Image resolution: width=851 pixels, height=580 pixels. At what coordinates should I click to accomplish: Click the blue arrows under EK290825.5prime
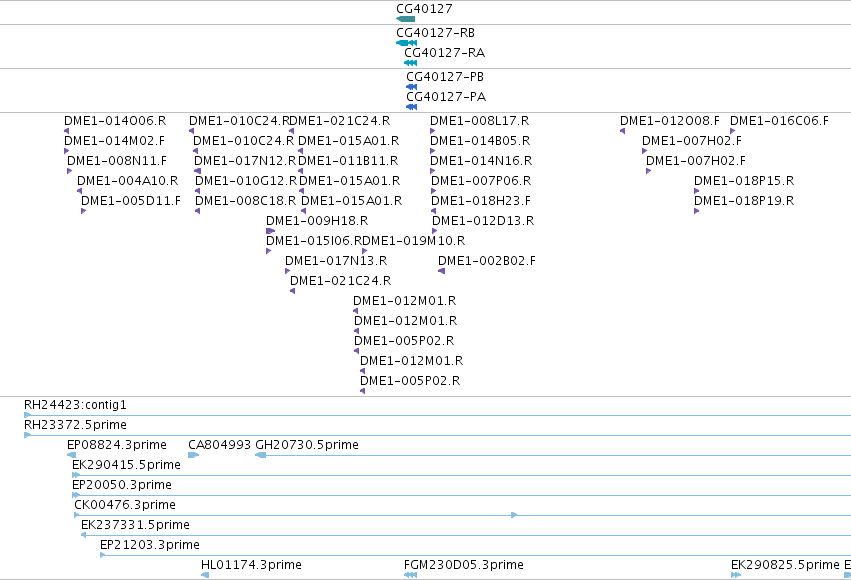point(736,575)
